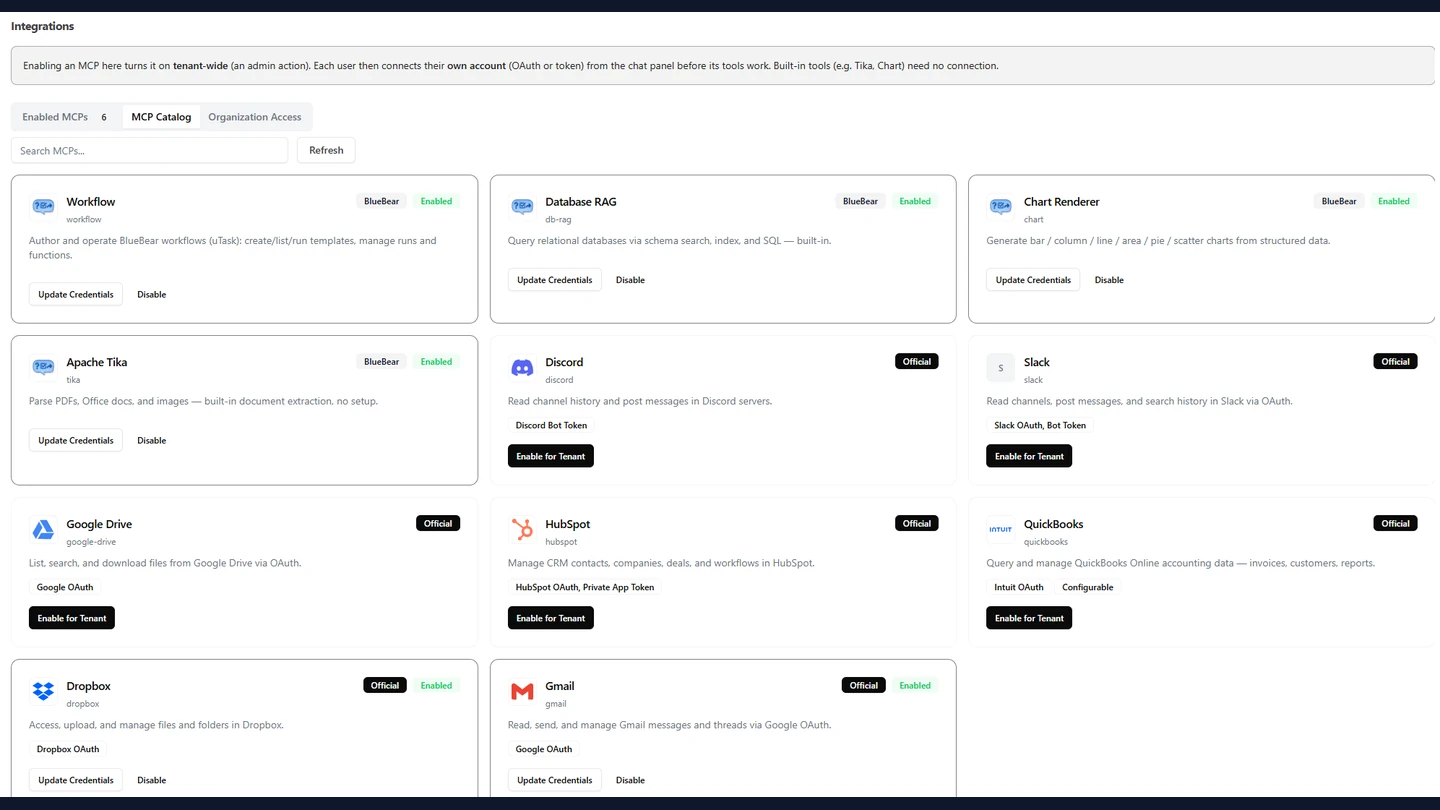Update Credentials for Dropbox
1440x810 pixels.
click(76, 780)
